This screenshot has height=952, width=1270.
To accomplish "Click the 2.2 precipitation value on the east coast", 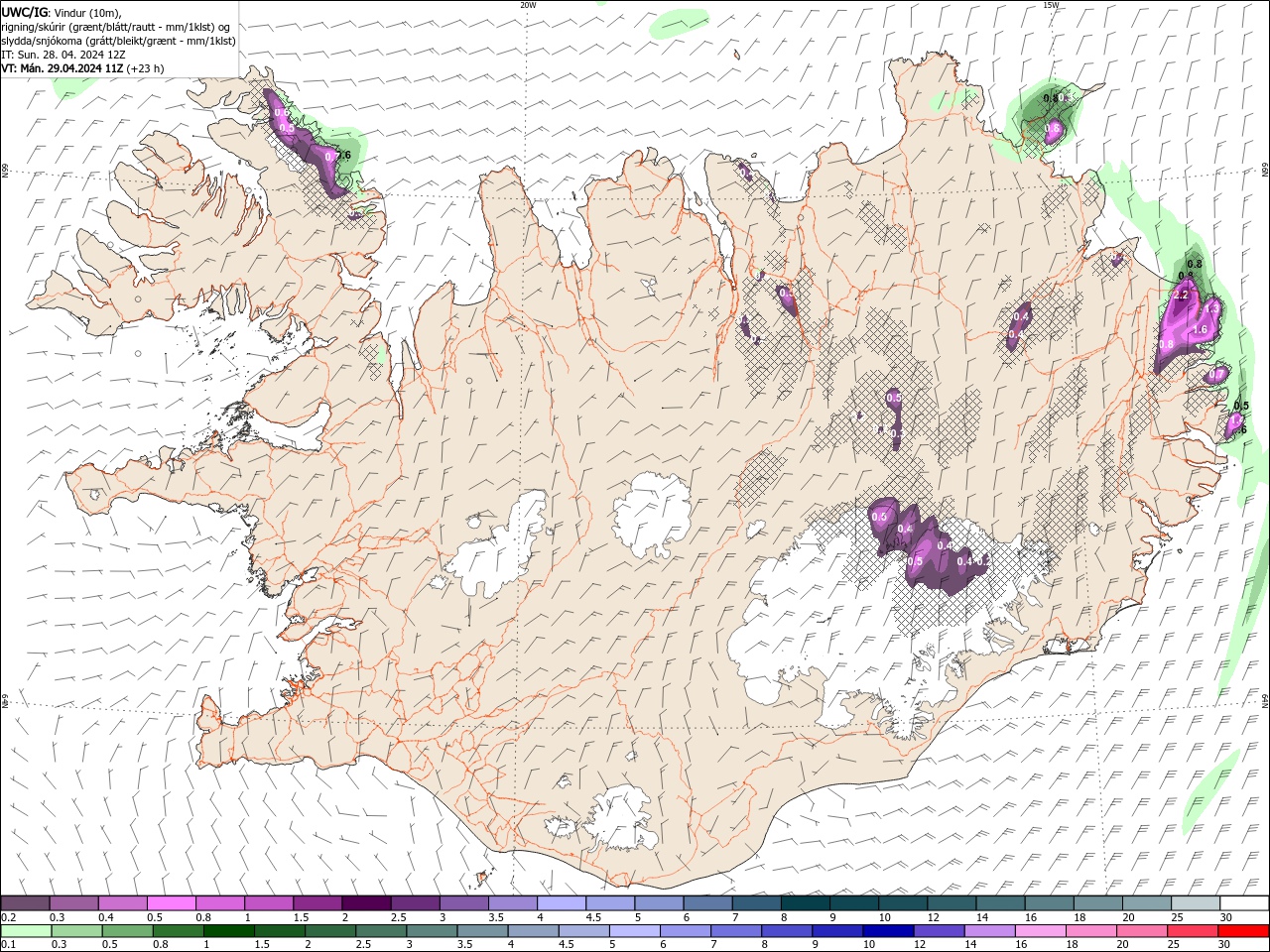I will [1181, 296].
